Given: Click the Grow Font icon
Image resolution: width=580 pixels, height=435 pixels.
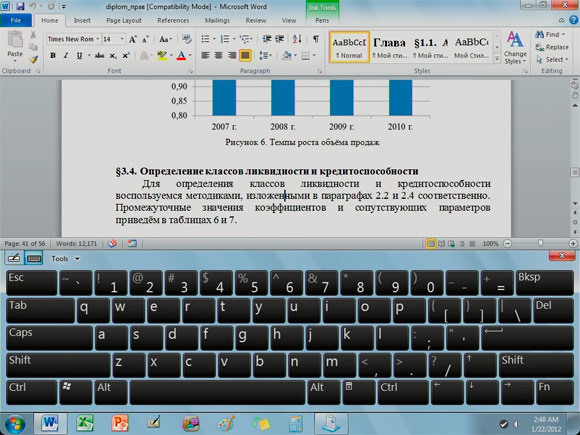Looking at the screenshot, I should point(132,39).
